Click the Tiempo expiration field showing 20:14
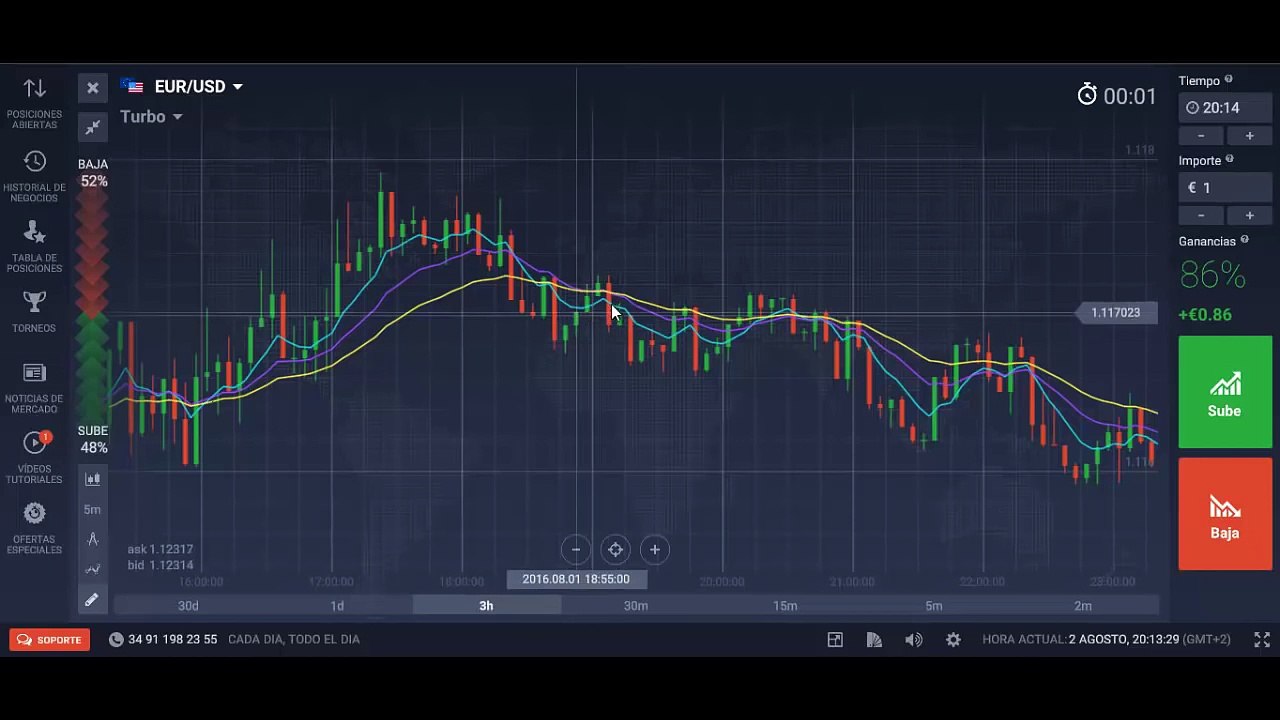The width and height of the screenshot is (1280, 720). 1225,108
